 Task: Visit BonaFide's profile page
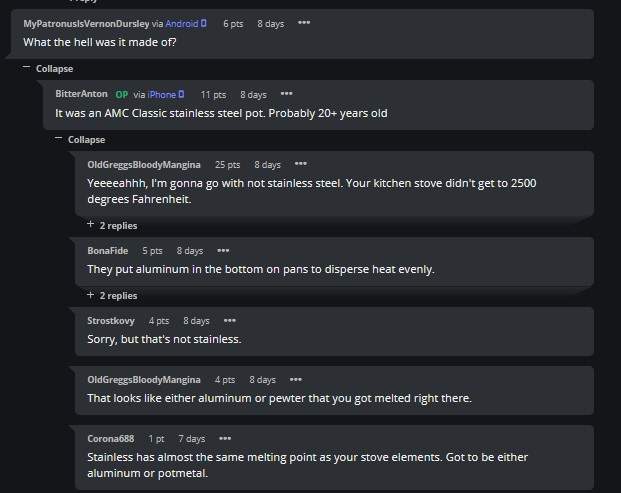[x=108, y=250]
